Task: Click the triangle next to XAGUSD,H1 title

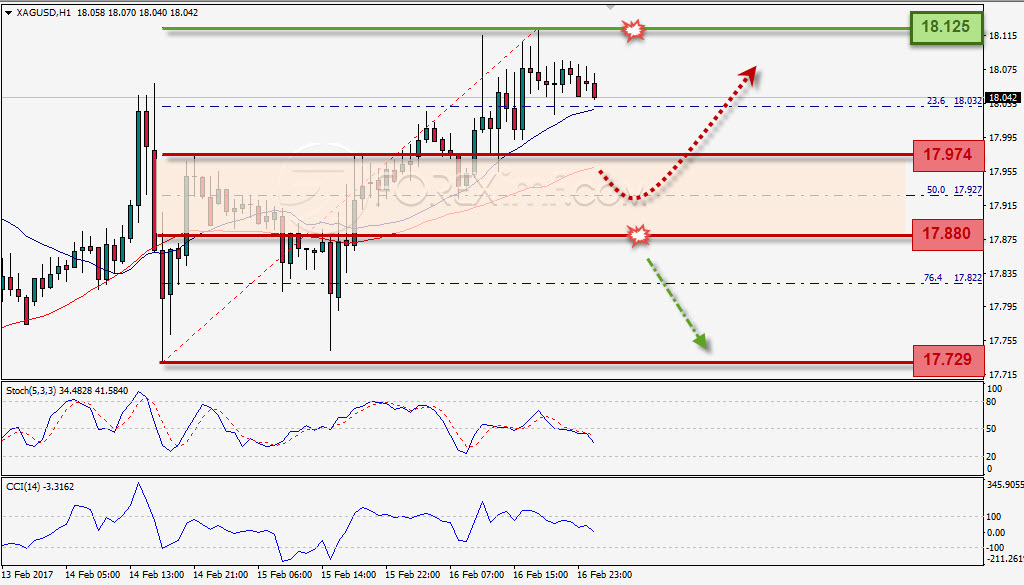Action: point(8,13)
